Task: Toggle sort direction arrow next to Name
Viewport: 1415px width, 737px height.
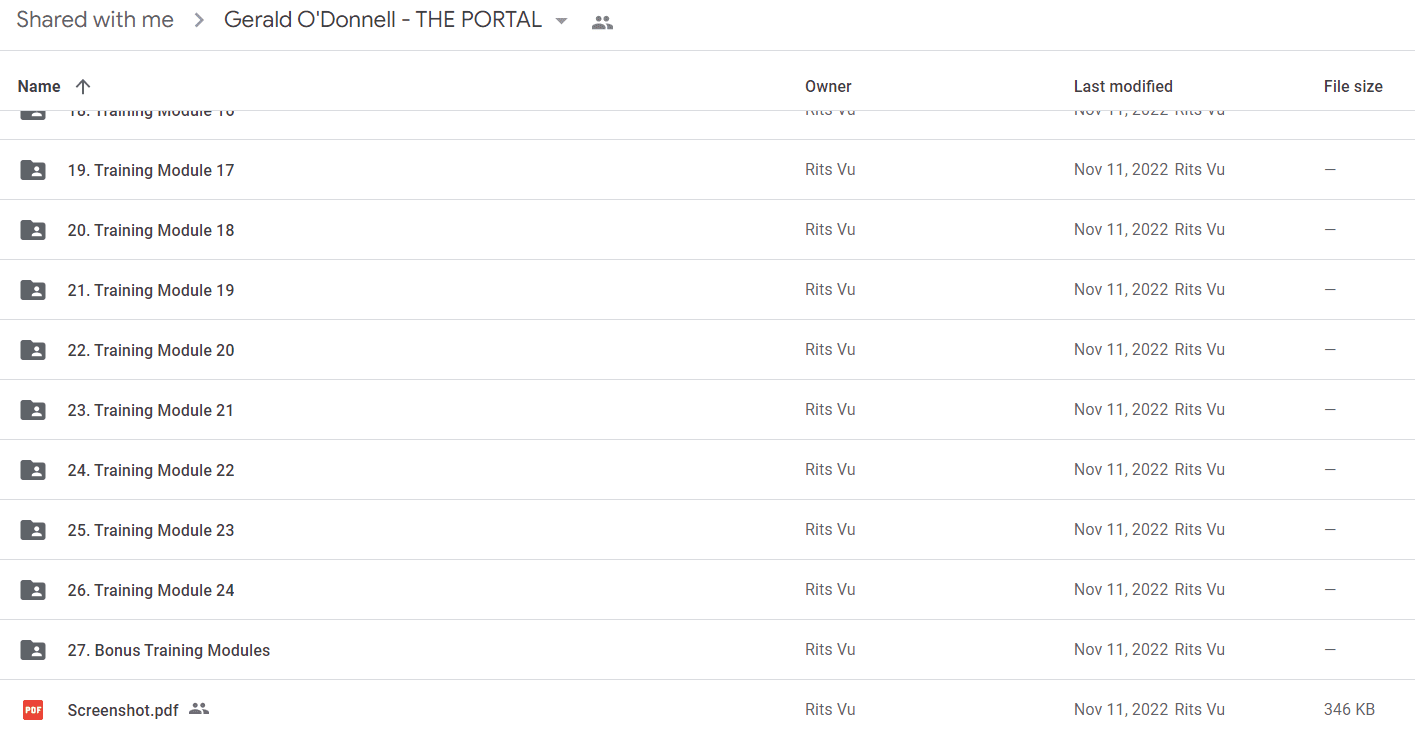Action: 83,86
